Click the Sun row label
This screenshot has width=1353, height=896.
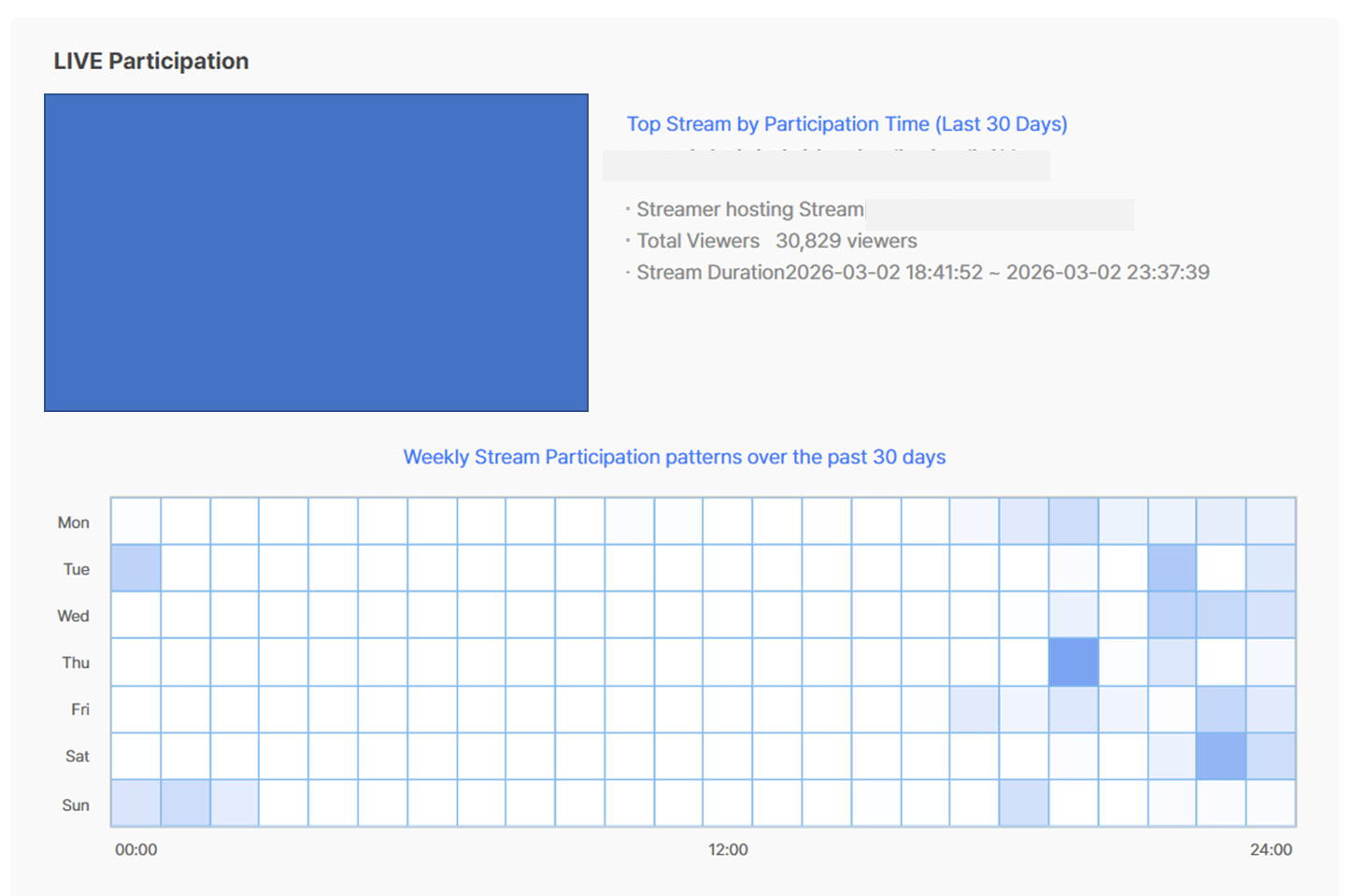click(76, 805)
